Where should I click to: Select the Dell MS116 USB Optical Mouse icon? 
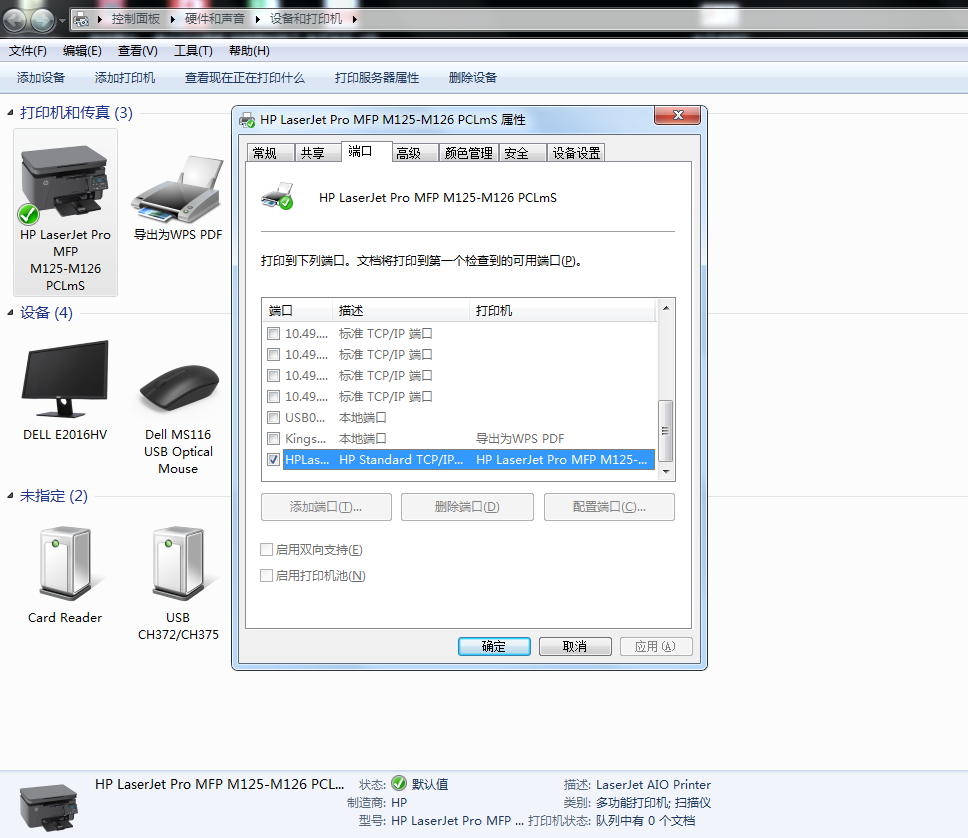pos(177,384)
